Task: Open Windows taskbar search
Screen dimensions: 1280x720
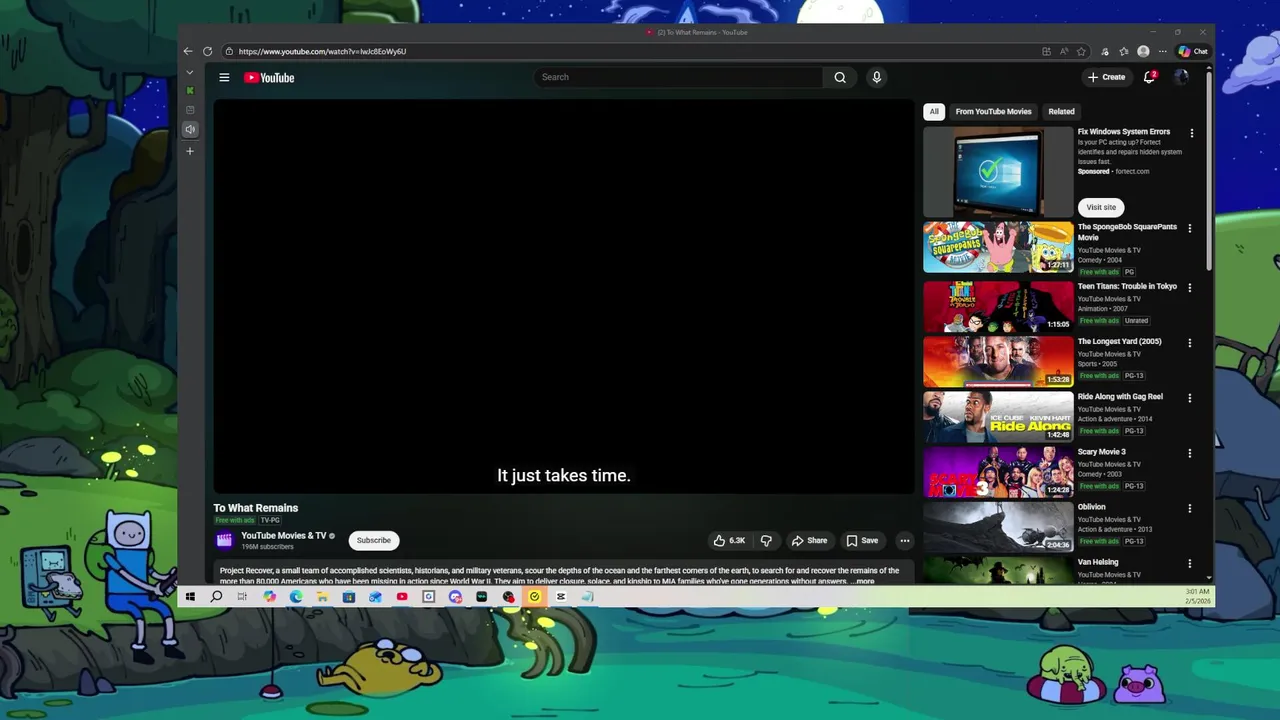Action: click(x=216, y=597)
